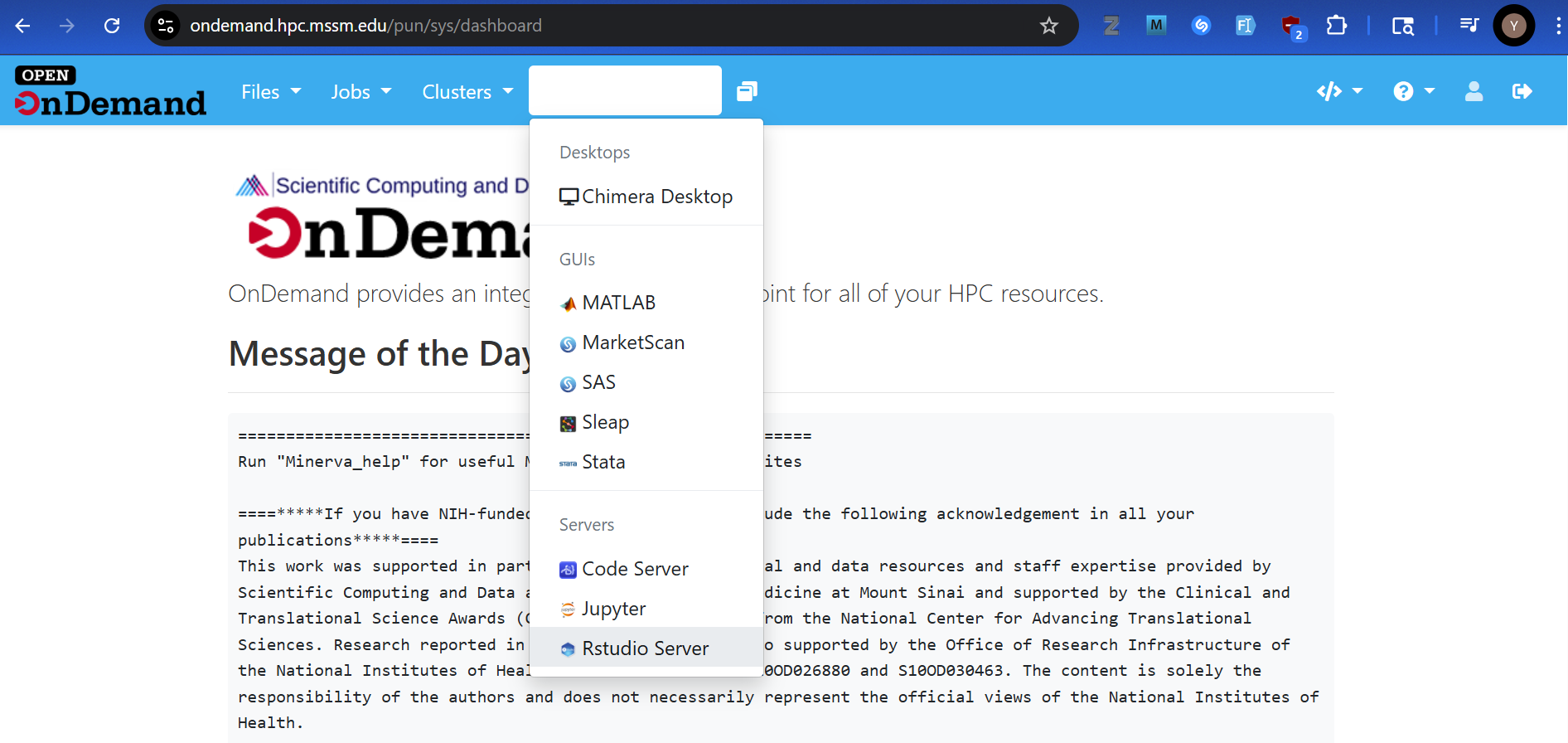Go back to the previous page
1568x743 pixels.
tap(22, 26)
